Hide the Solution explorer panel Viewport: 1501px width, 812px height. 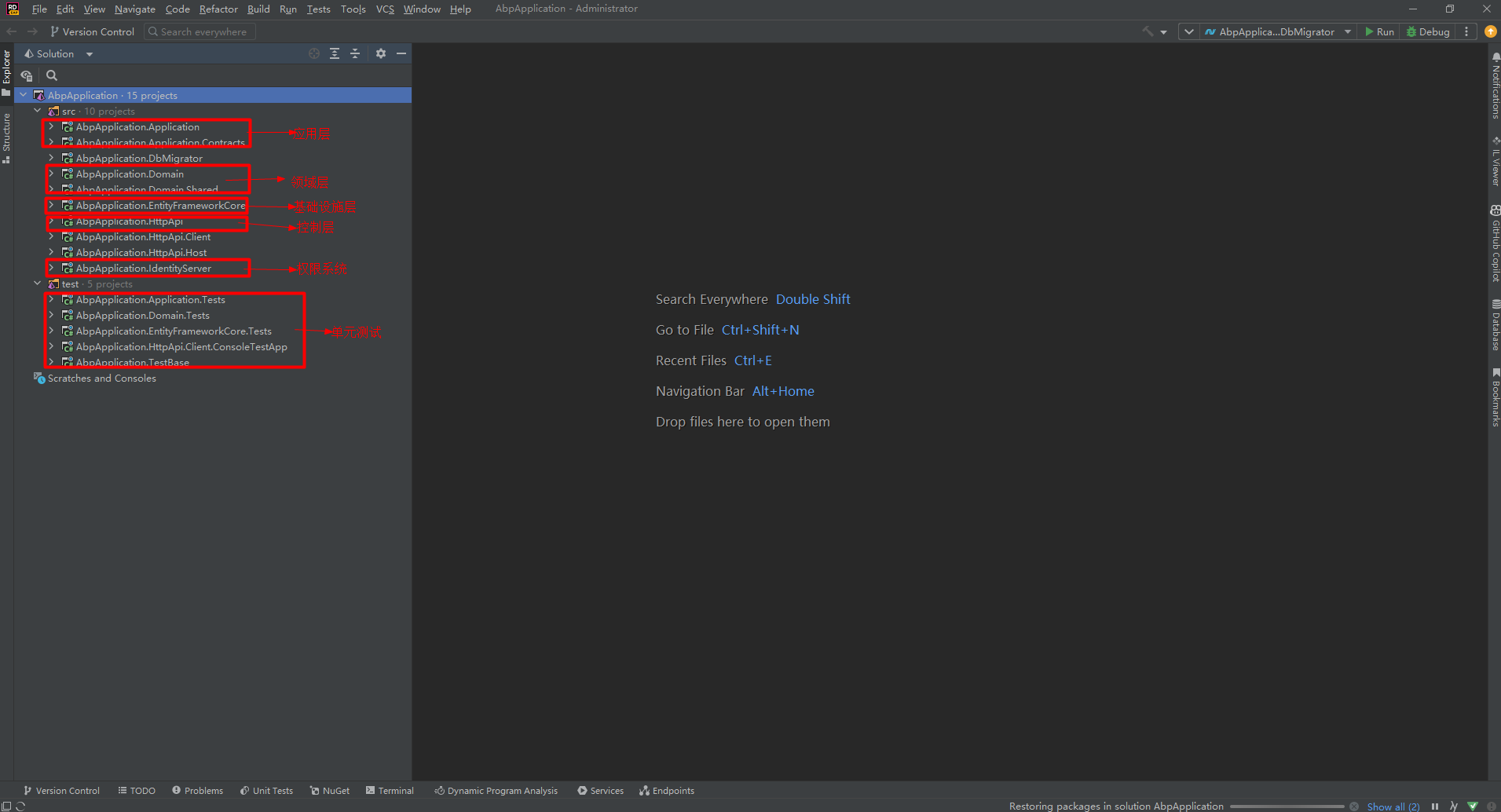point(401,53)
